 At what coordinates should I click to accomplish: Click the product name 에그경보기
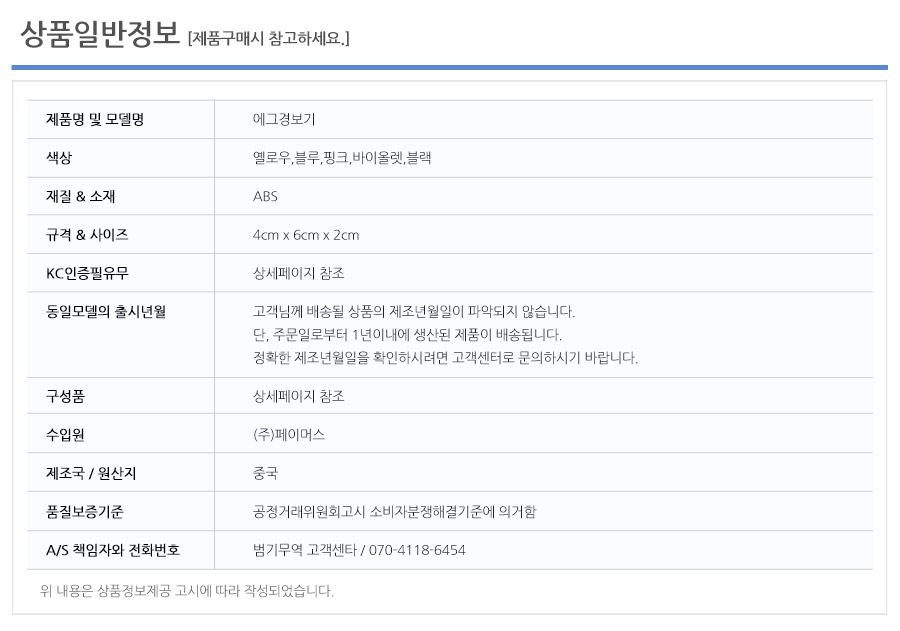tap(284, 119)
